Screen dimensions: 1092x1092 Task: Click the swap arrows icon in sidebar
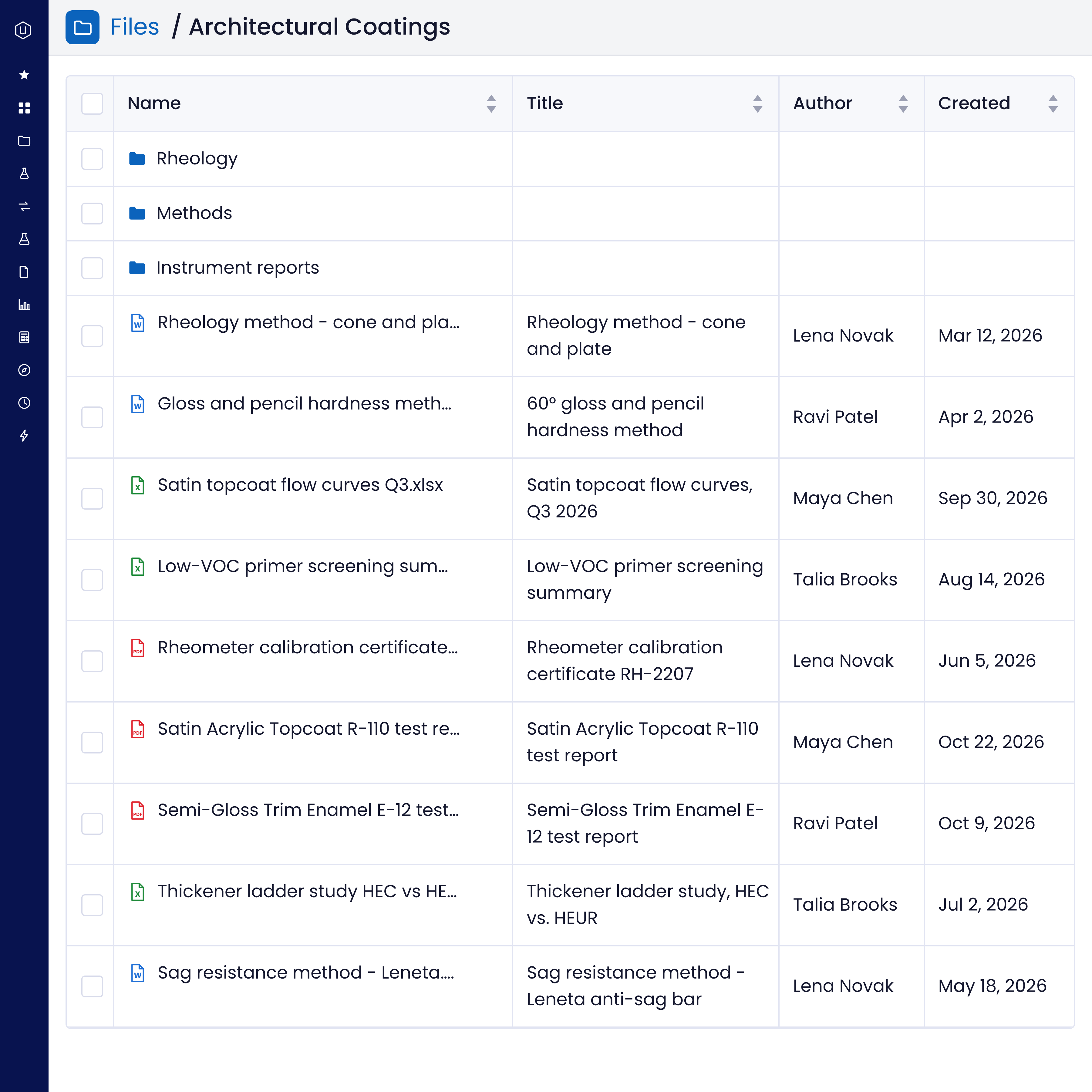24,206
